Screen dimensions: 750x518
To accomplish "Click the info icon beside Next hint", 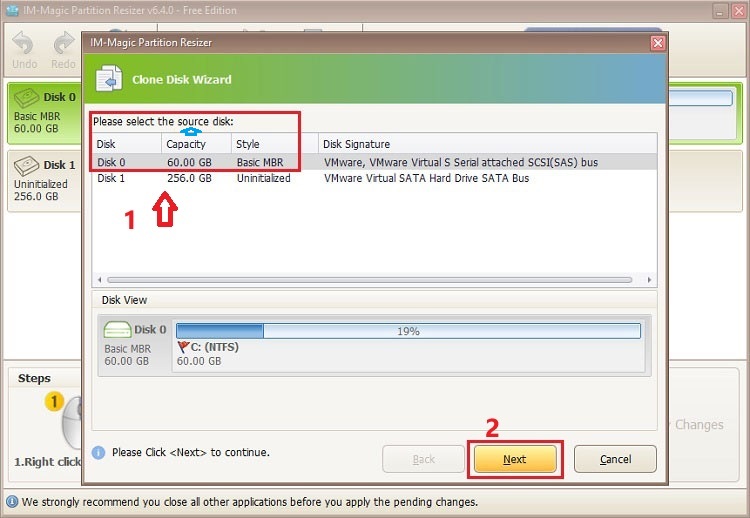I will 98,452.
